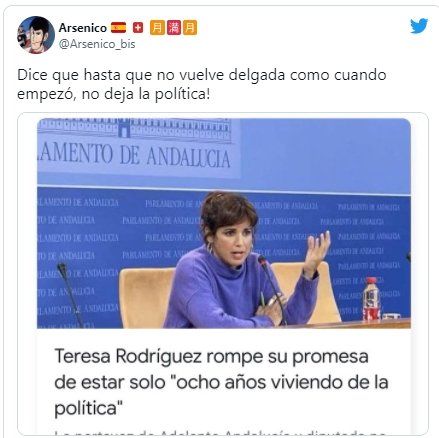The image size is (439, 438).
Task: Open the @Arsenico_bis handle link
Action: click(x=97, y=44)
